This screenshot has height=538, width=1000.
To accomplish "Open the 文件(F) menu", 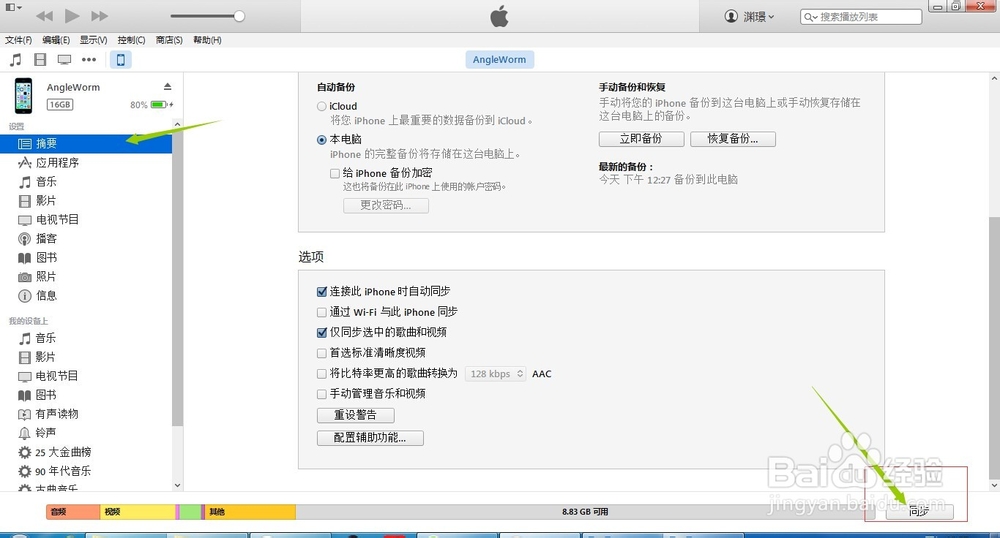I will point(18,40).
